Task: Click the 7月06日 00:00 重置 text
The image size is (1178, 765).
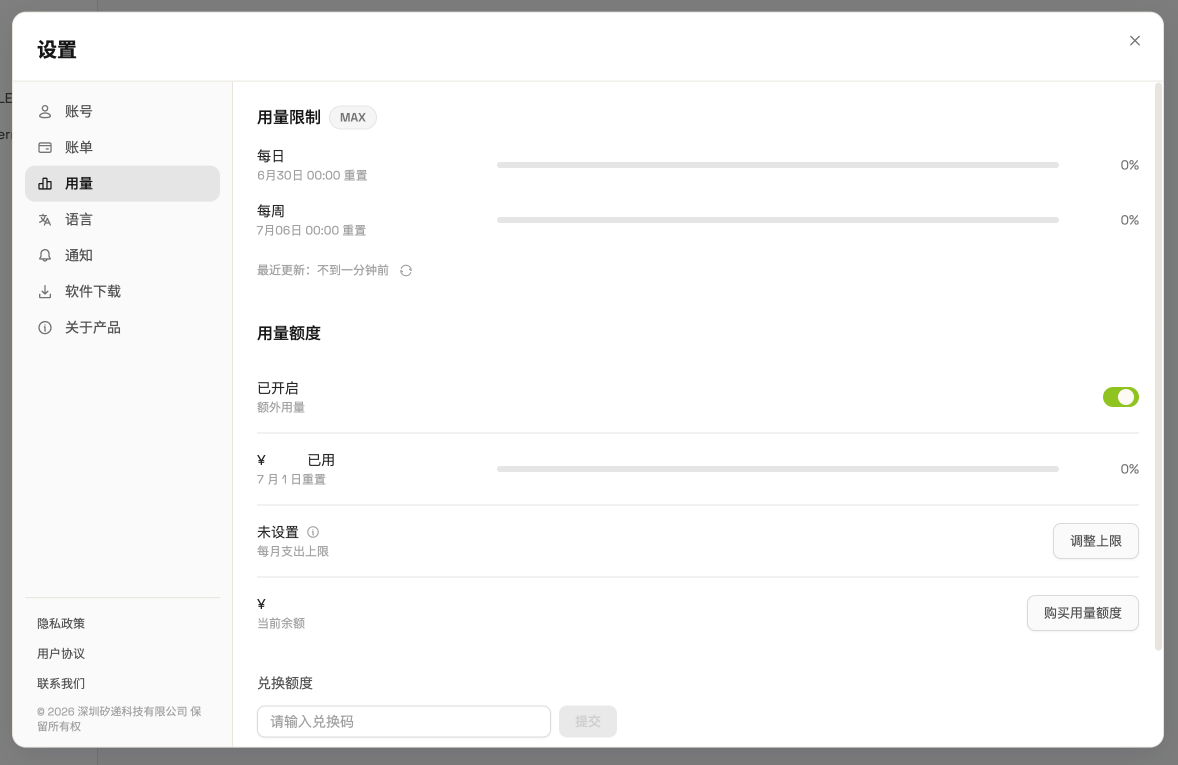Action: click(x=311, y=230)
